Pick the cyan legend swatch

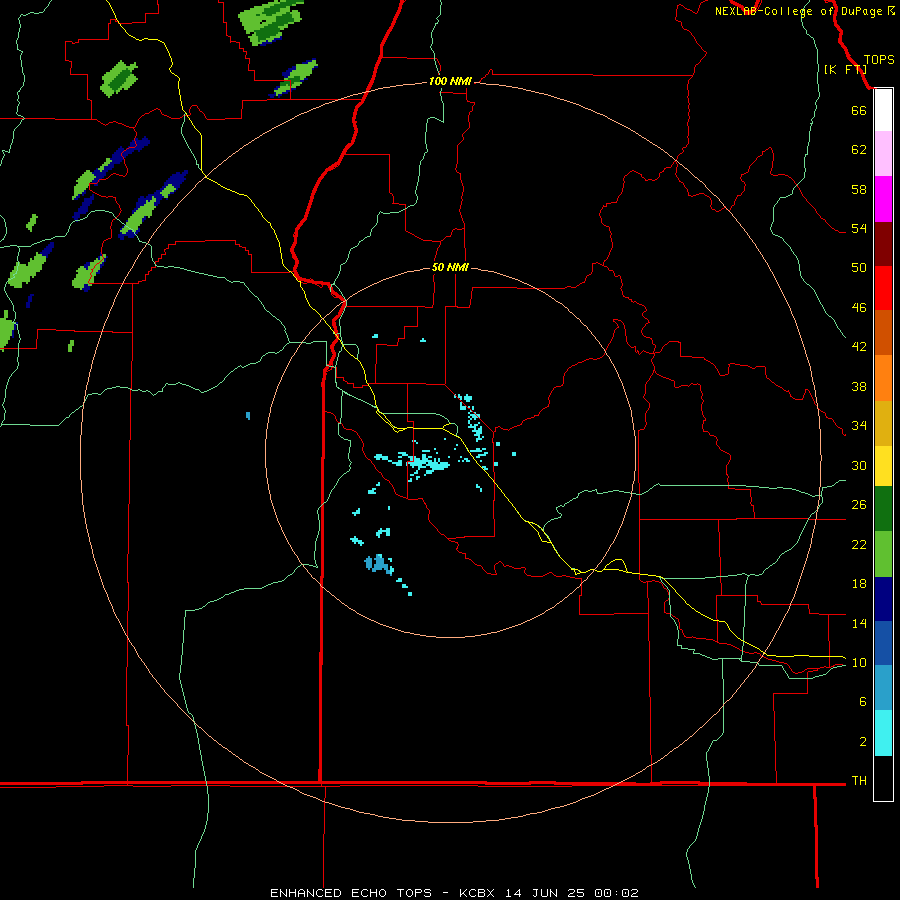[x=883, y=733]
